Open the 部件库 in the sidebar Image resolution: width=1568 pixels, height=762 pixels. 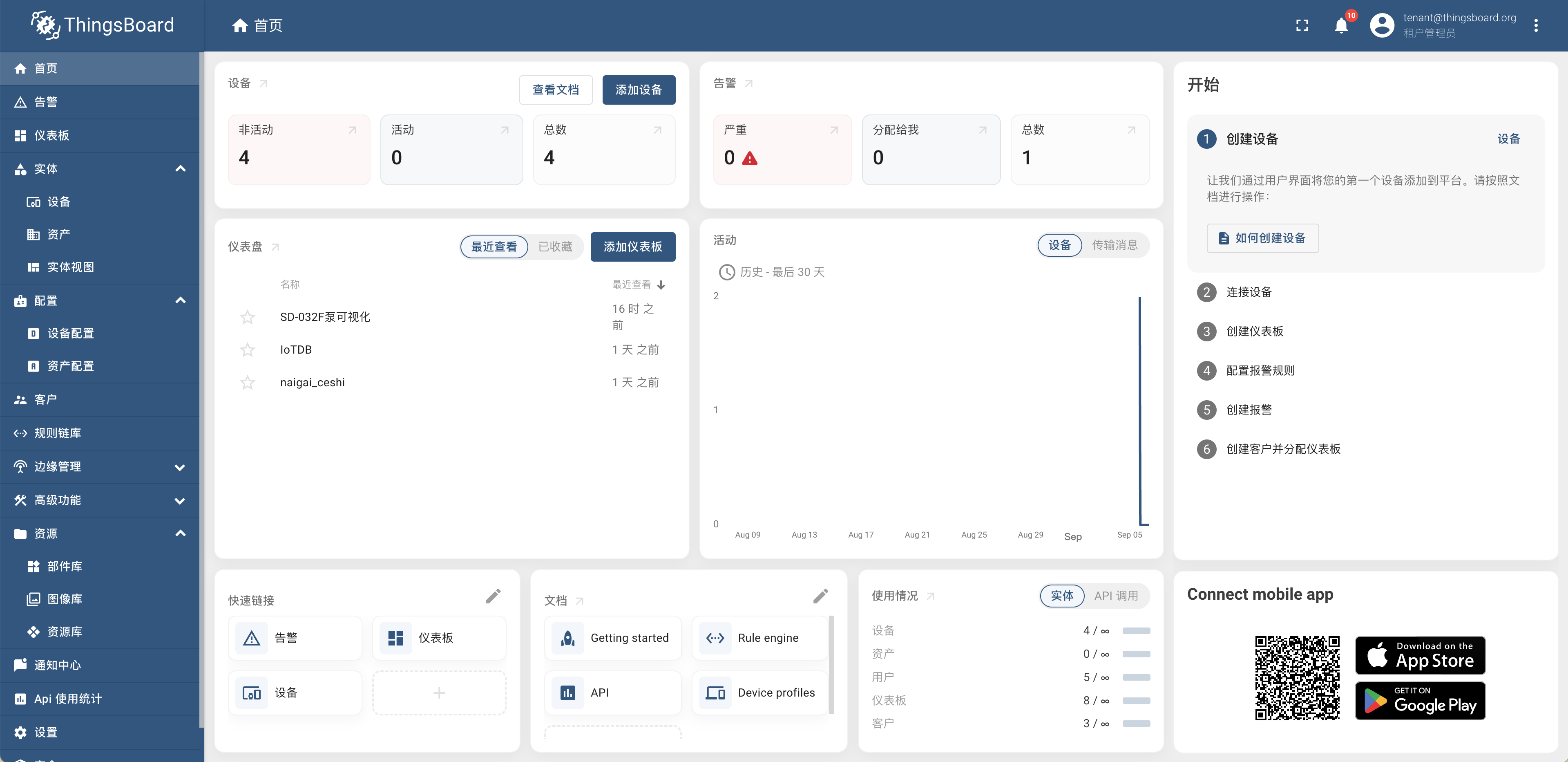(x=64, y=566)
